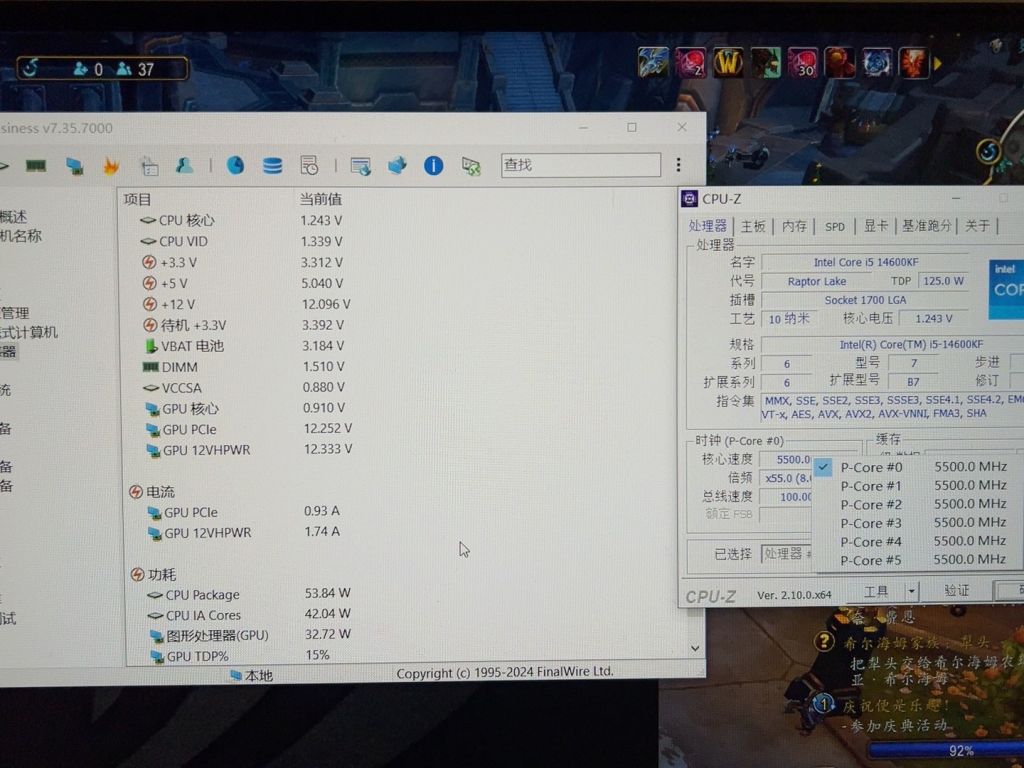Open the blue info icon in the toolbar
1024x768 pixels.
(432, 165)
